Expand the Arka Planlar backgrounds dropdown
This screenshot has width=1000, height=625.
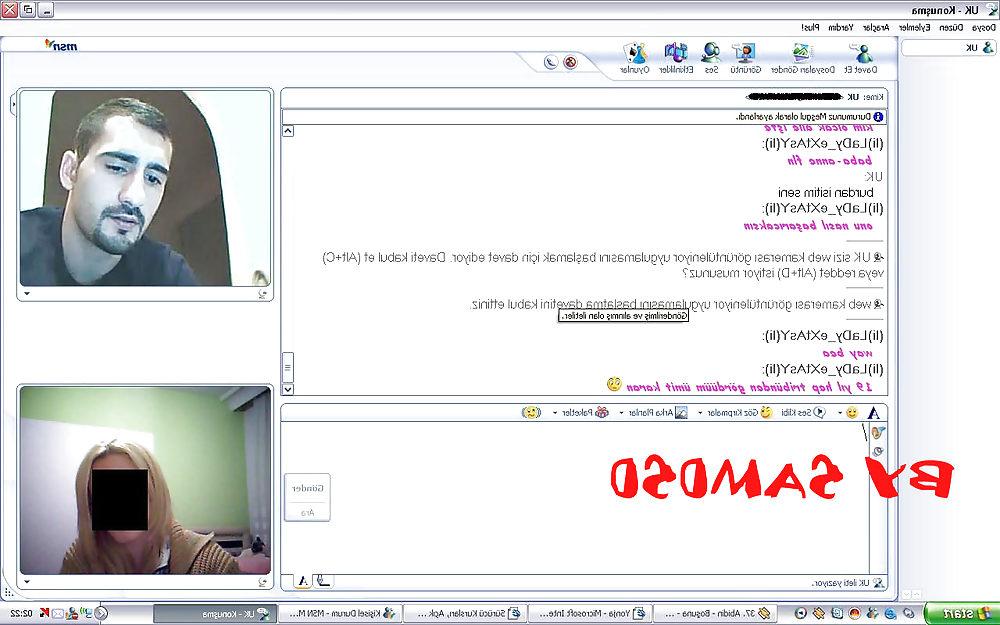coord(621,413)
